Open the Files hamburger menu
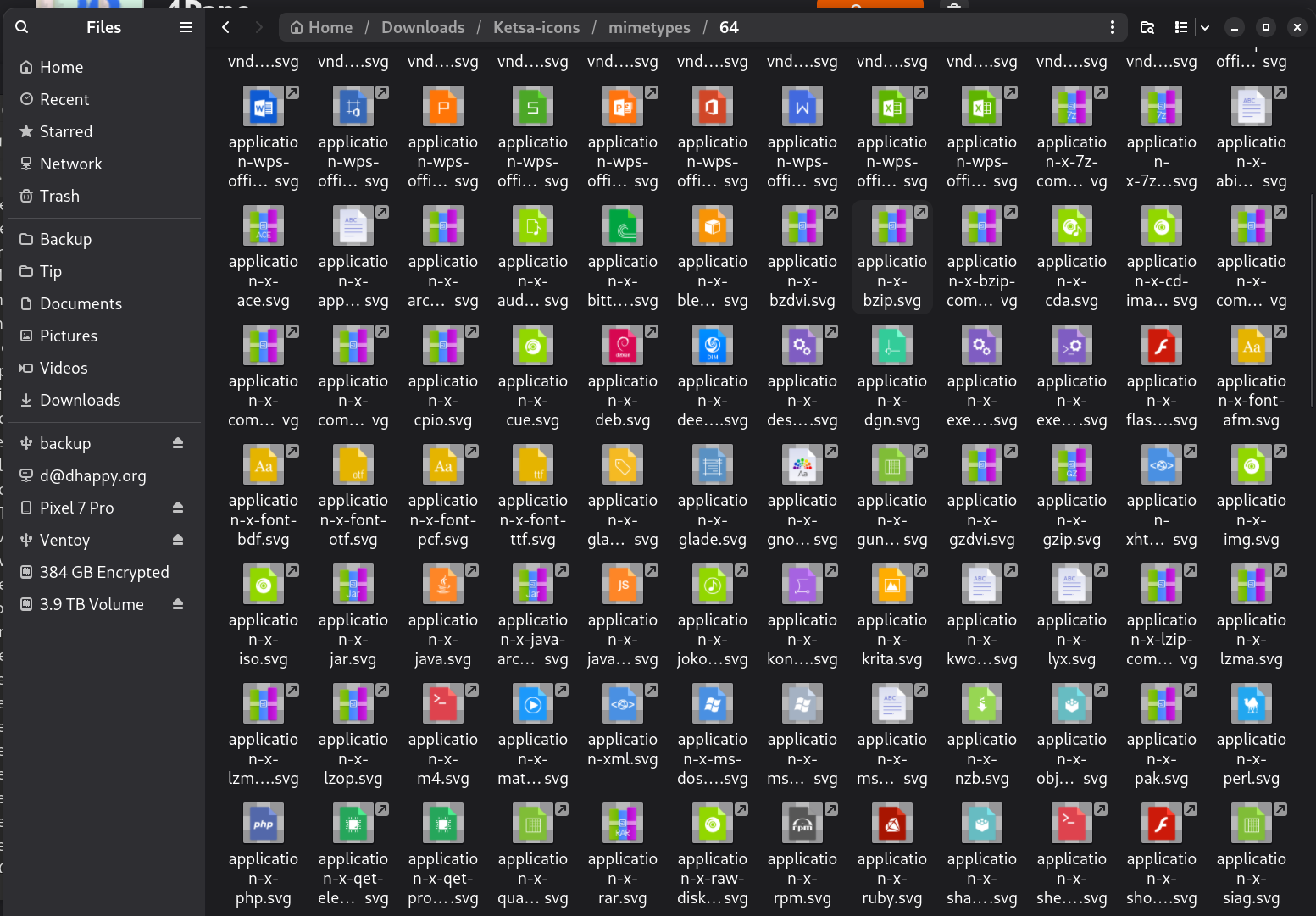This screenshot has height=916, width=1316. pyautogui.click(x=186, y=26)
